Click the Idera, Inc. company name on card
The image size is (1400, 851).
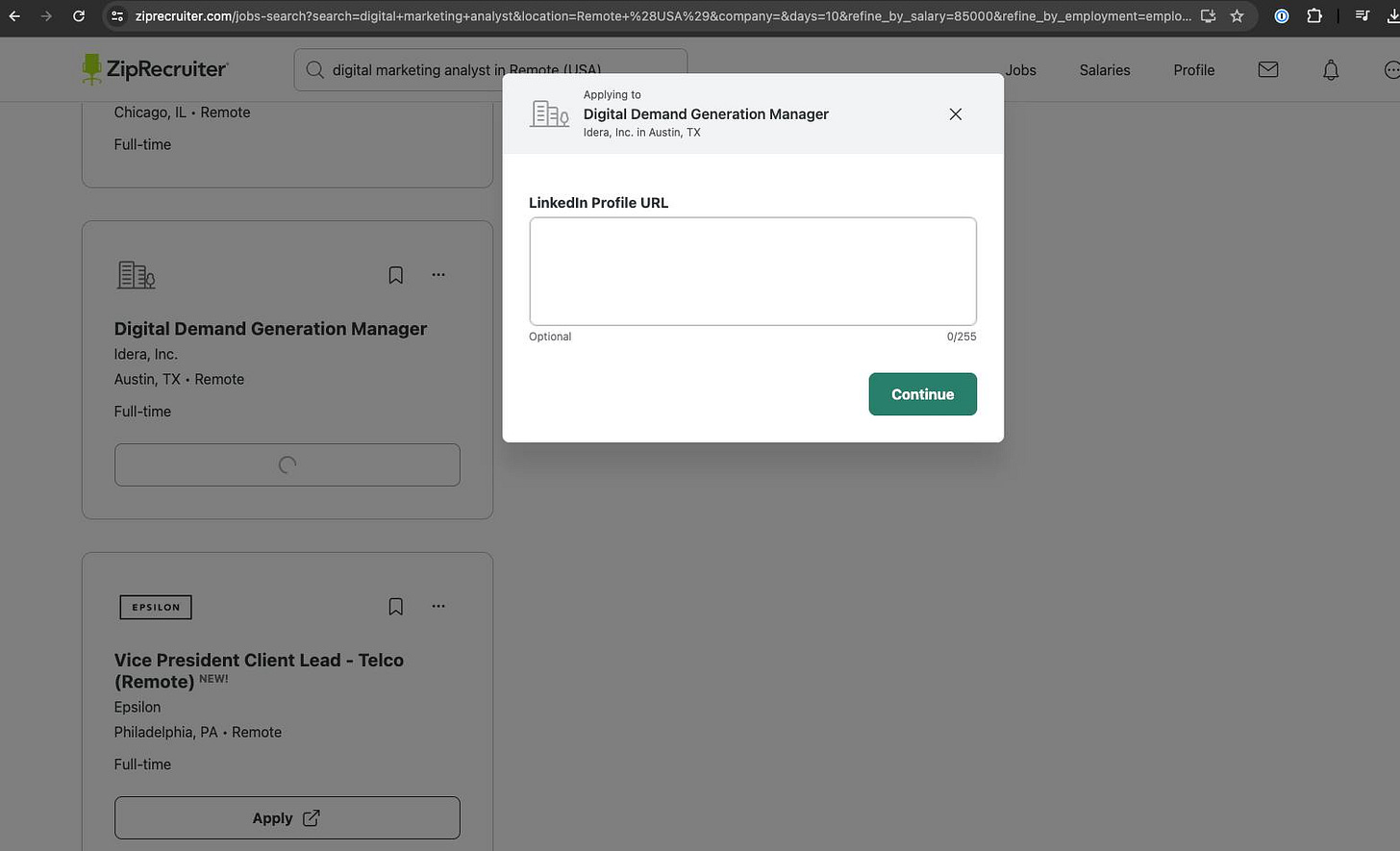(x=146, y=354)
